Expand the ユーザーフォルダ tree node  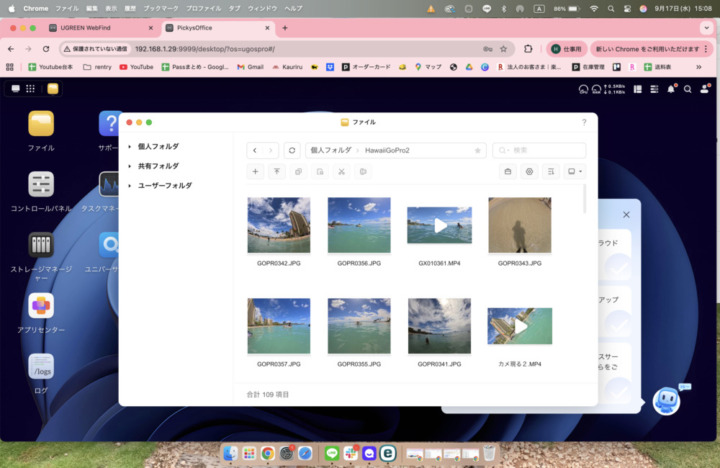130,185
